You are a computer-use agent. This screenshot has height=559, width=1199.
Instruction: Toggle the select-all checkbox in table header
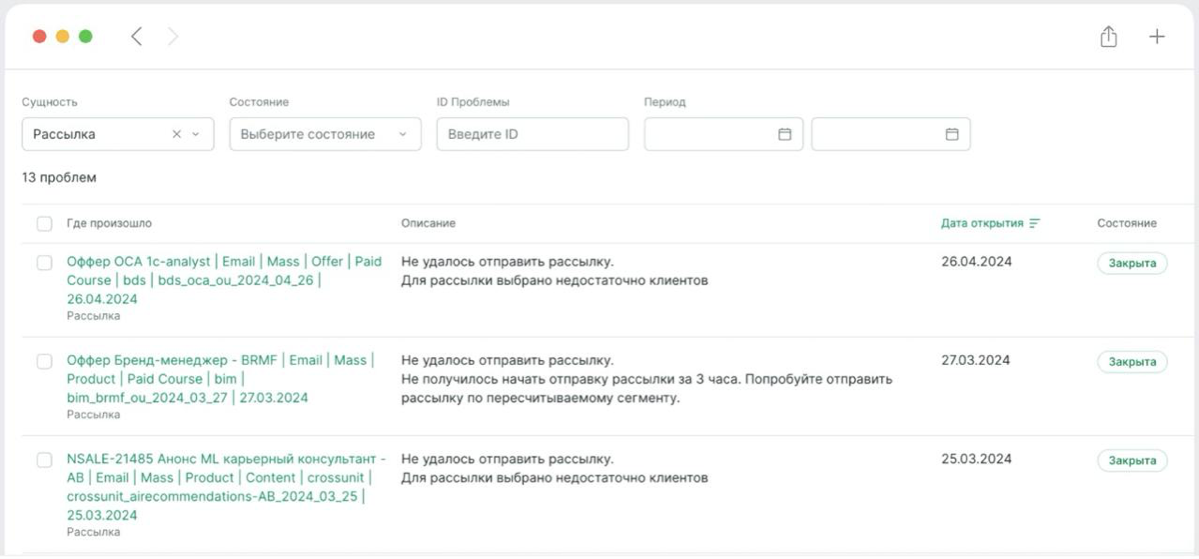click(45, 224)
